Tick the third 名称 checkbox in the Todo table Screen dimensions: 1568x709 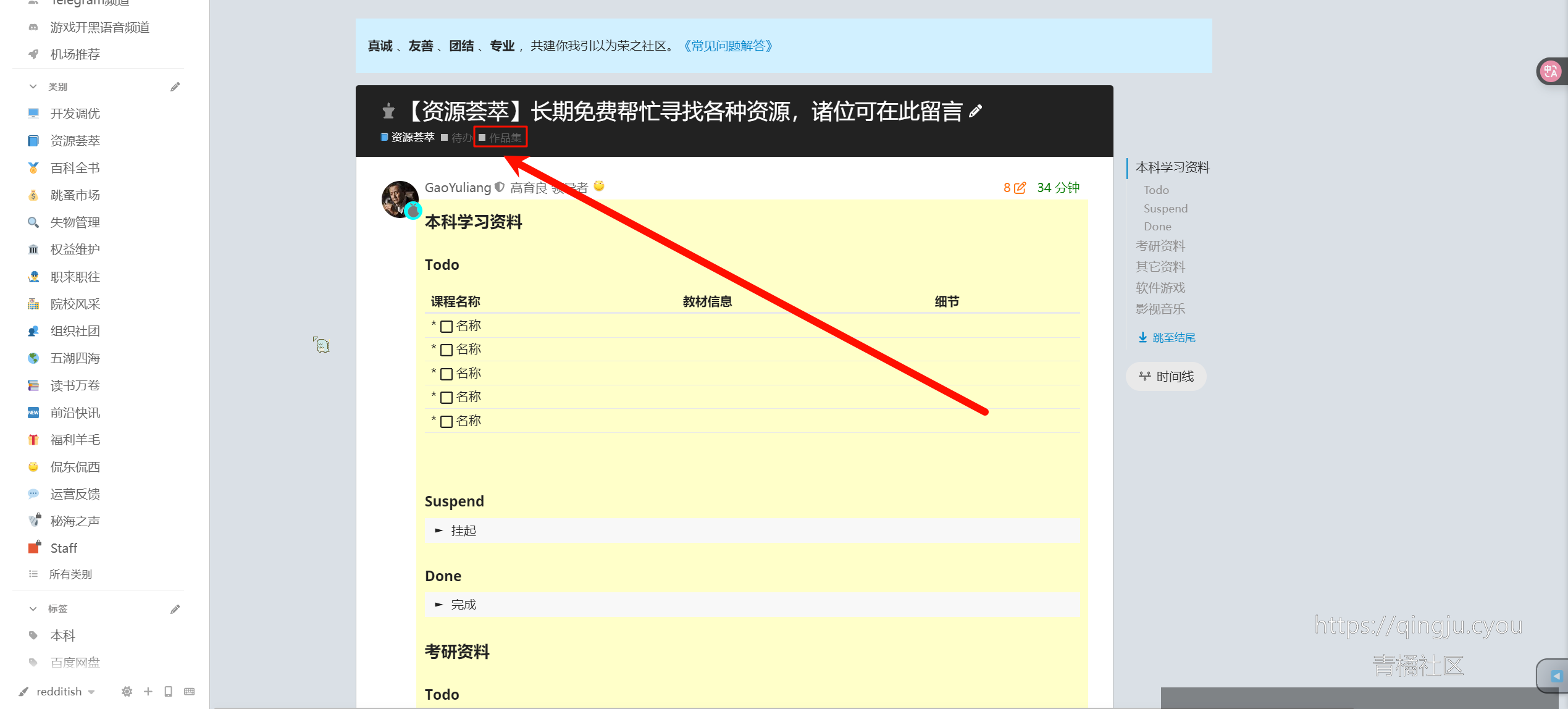pyautogui.click(x=447, y=374)
